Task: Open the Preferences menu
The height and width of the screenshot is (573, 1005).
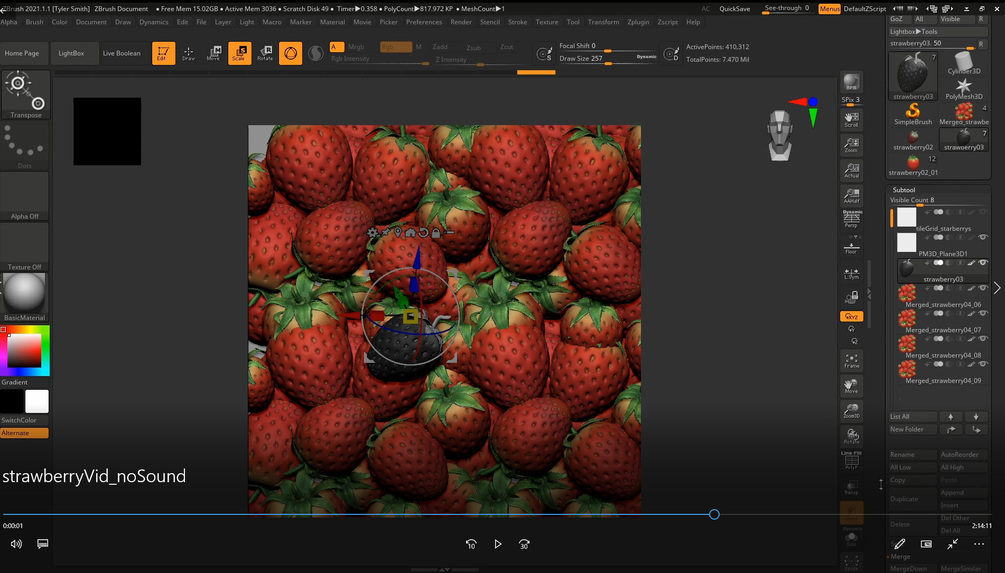Action: click(x=424, y=22)
